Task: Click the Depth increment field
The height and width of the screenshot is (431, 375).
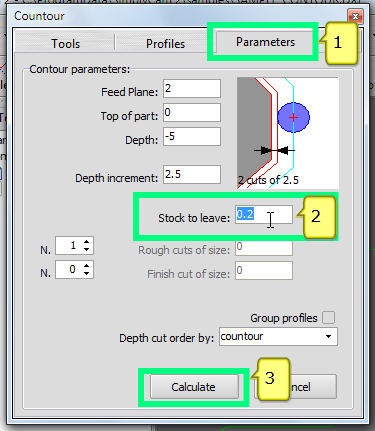Action: [x=192, y=174]
